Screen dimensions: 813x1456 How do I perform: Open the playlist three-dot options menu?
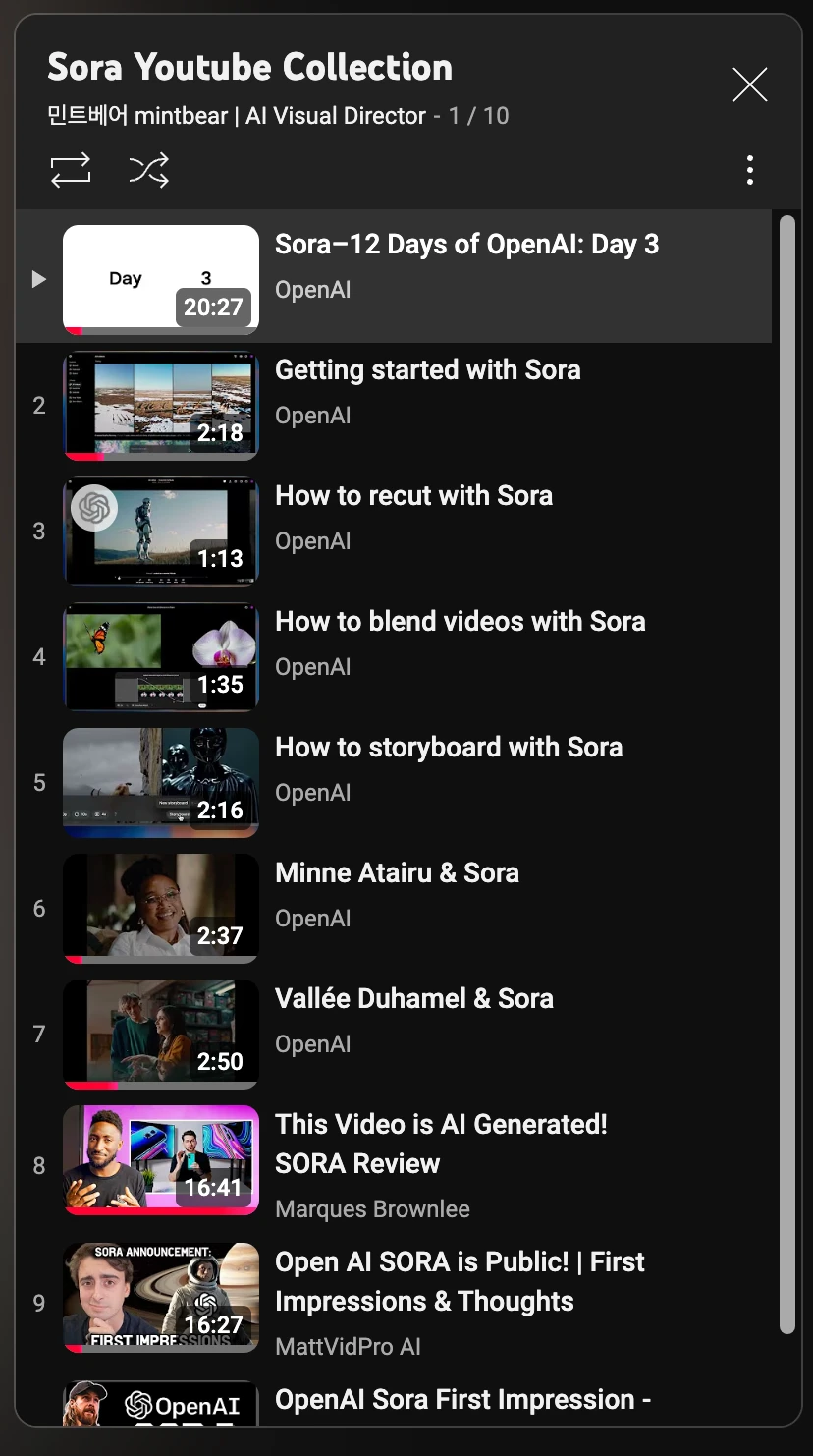(x=750, y=170)
